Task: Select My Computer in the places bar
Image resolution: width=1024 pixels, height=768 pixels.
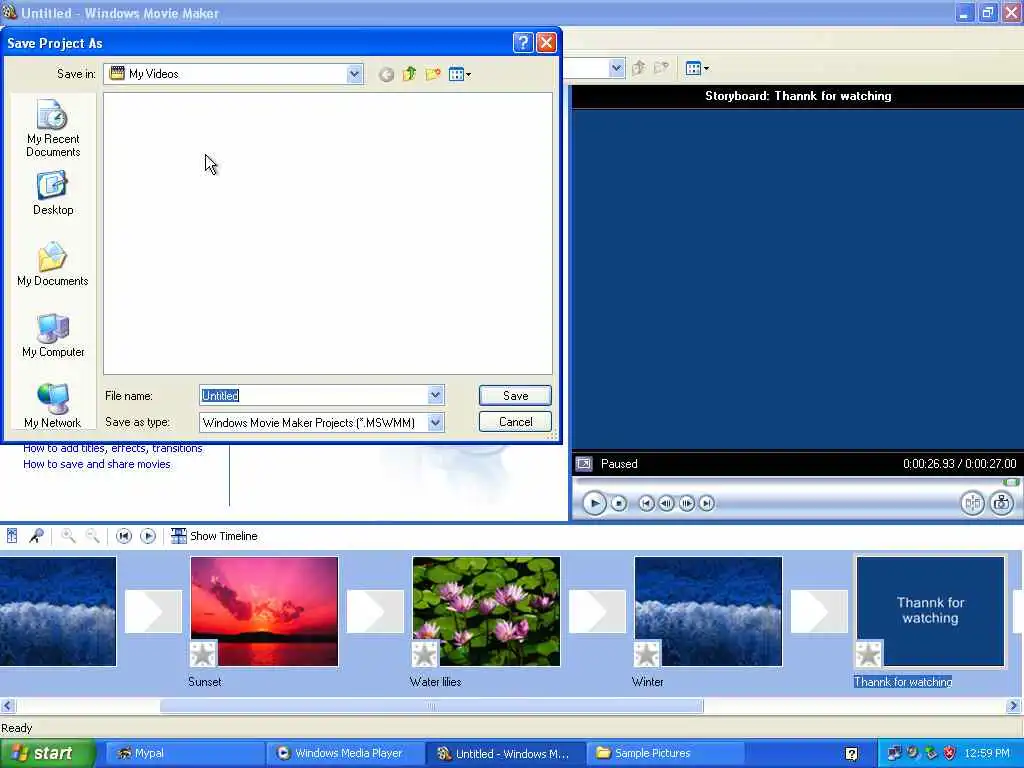Action: coord(53,335)
